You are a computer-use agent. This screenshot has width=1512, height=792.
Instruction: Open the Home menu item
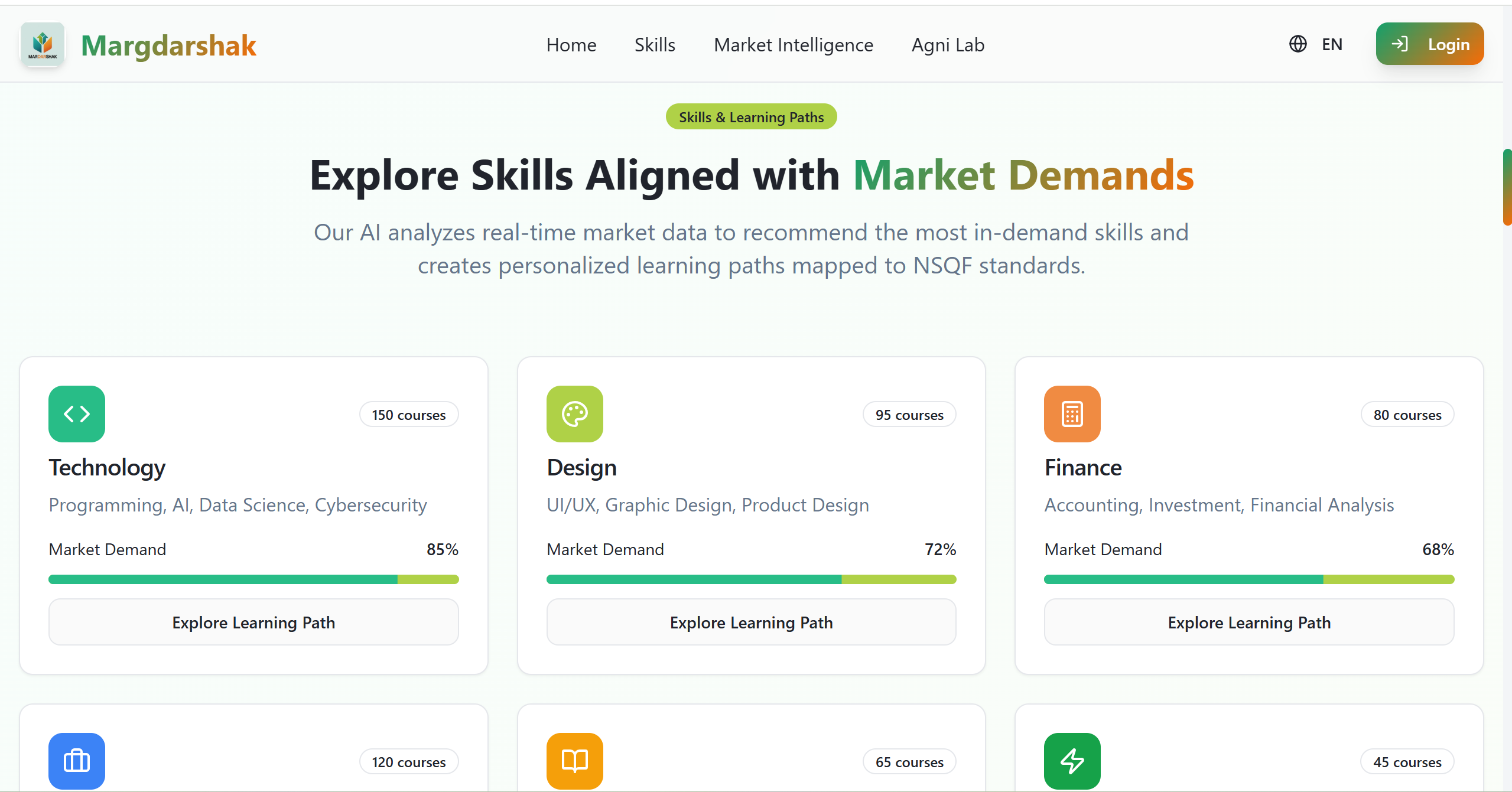tap(571, 45)
